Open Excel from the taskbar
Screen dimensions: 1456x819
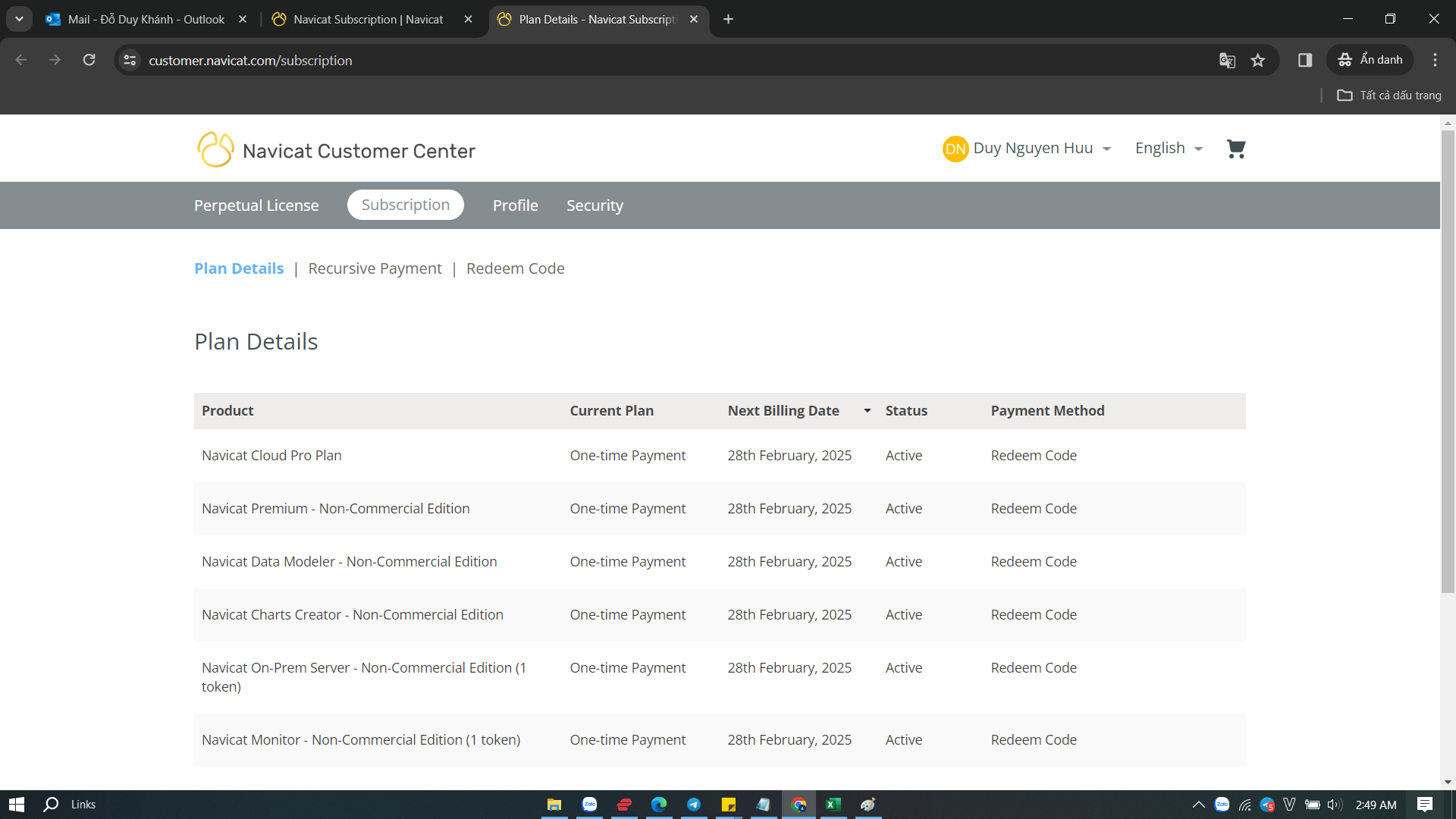tap(833, 805)
